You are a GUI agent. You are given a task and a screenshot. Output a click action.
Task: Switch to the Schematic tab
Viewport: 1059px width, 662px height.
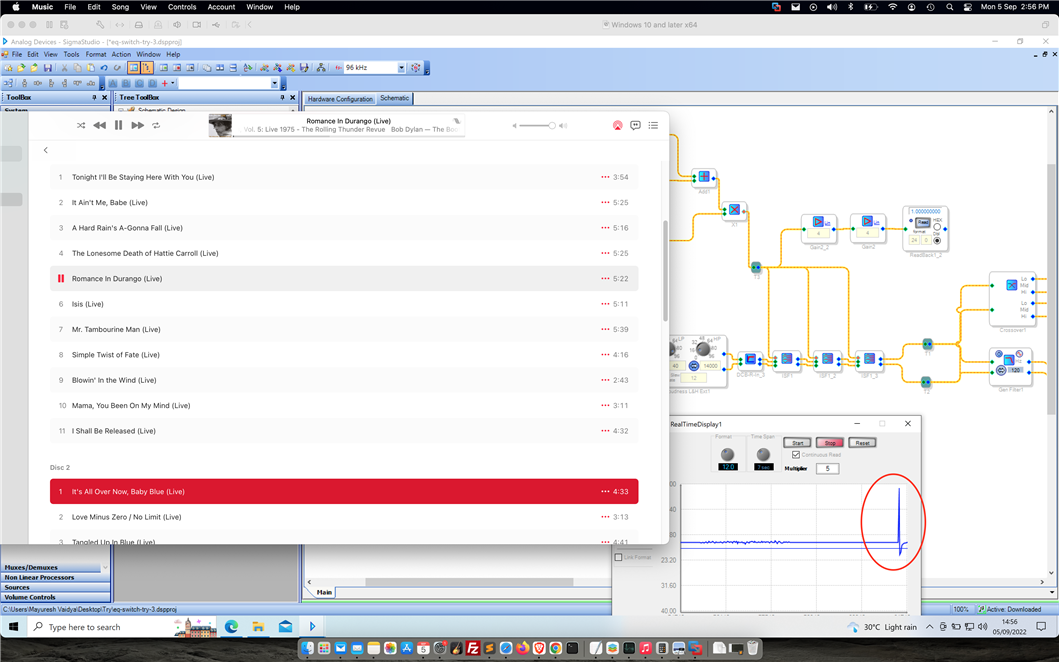point(394,98)
